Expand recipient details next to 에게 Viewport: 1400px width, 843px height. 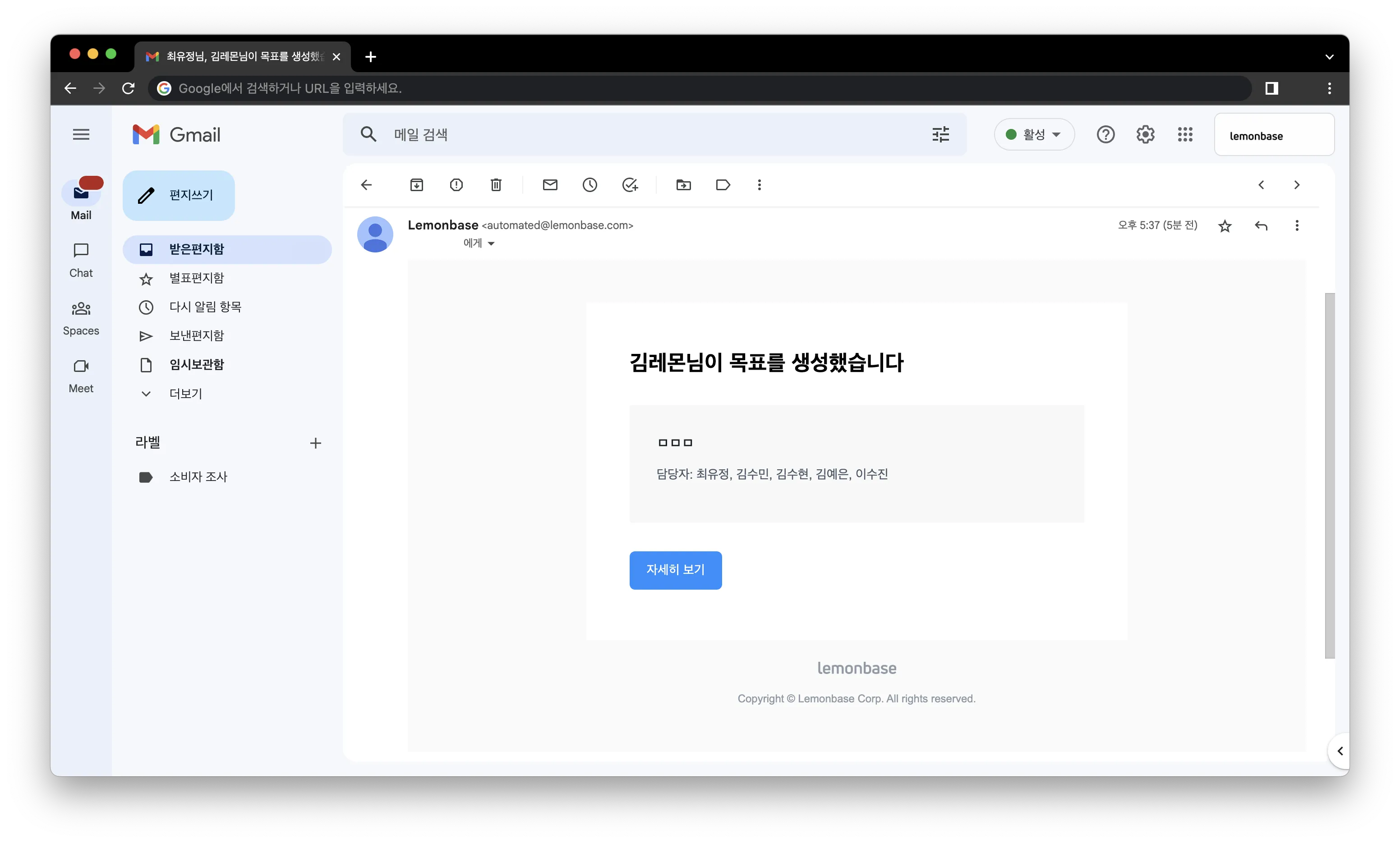(x=491, y=243)
